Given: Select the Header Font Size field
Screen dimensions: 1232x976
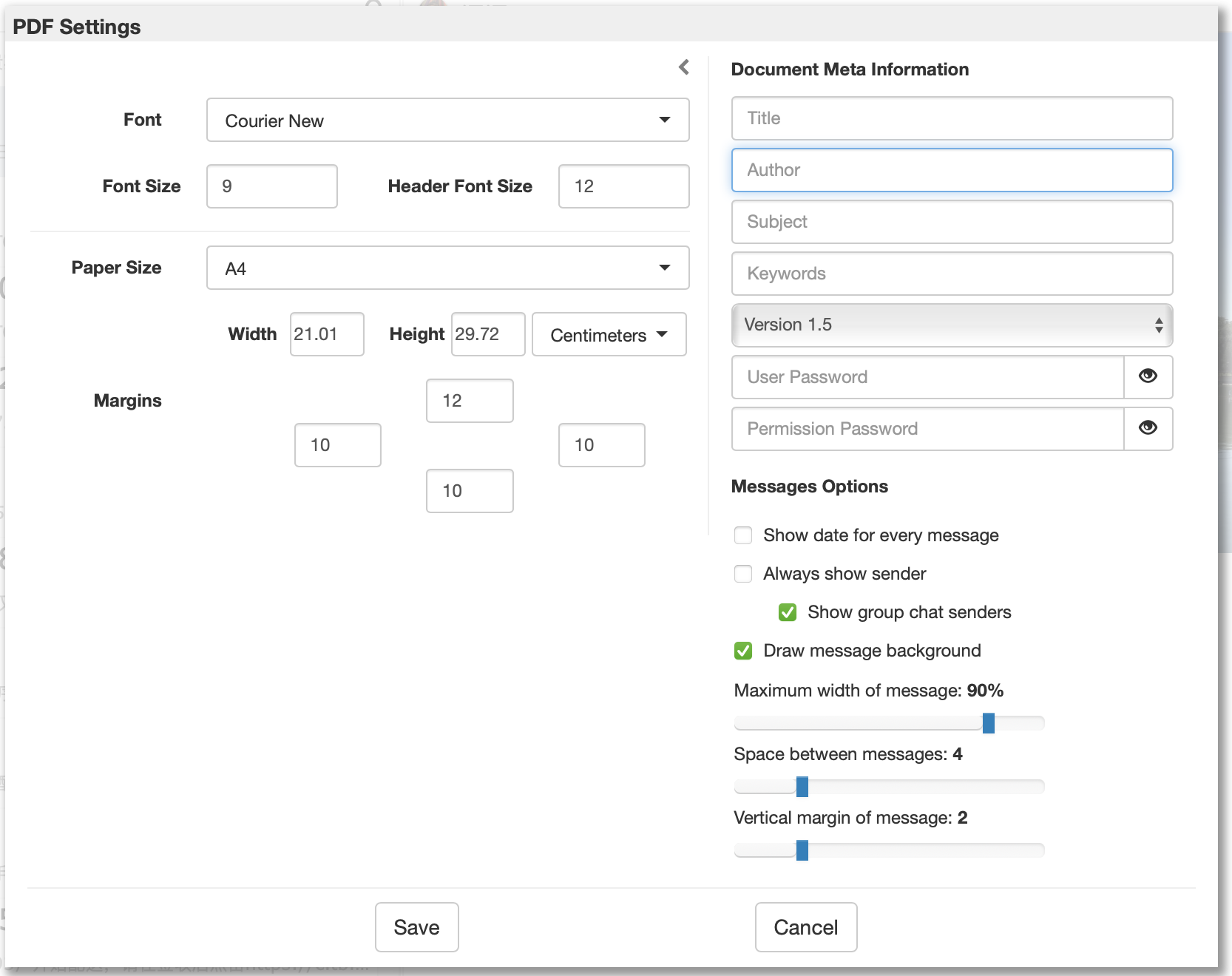Looking at the screenshot, I should pyautogui.click(x=623, y=186).
